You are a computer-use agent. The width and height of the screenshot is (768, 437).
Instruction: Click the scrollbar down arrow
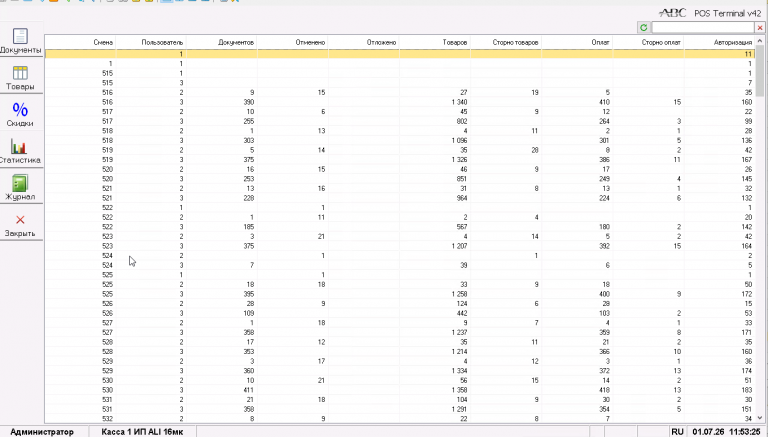tap(760, 418)
